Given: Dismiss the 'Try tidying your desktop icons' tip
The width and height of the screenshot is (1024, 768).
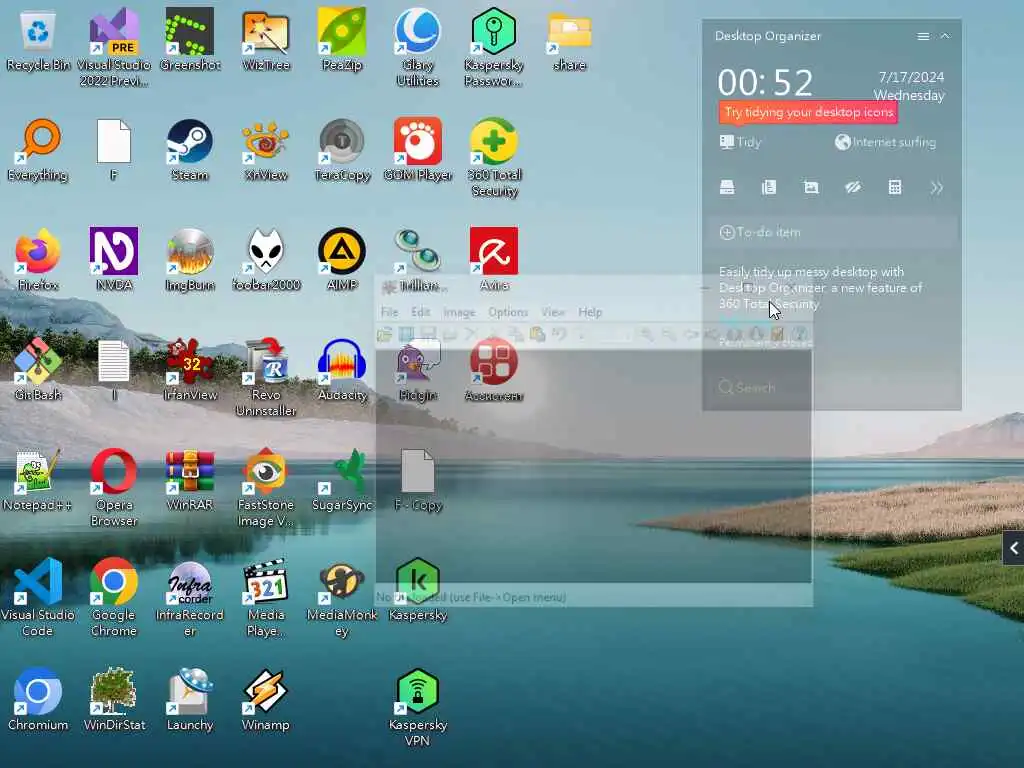Looking at the screenshot, I should click(x=808, y=112).
